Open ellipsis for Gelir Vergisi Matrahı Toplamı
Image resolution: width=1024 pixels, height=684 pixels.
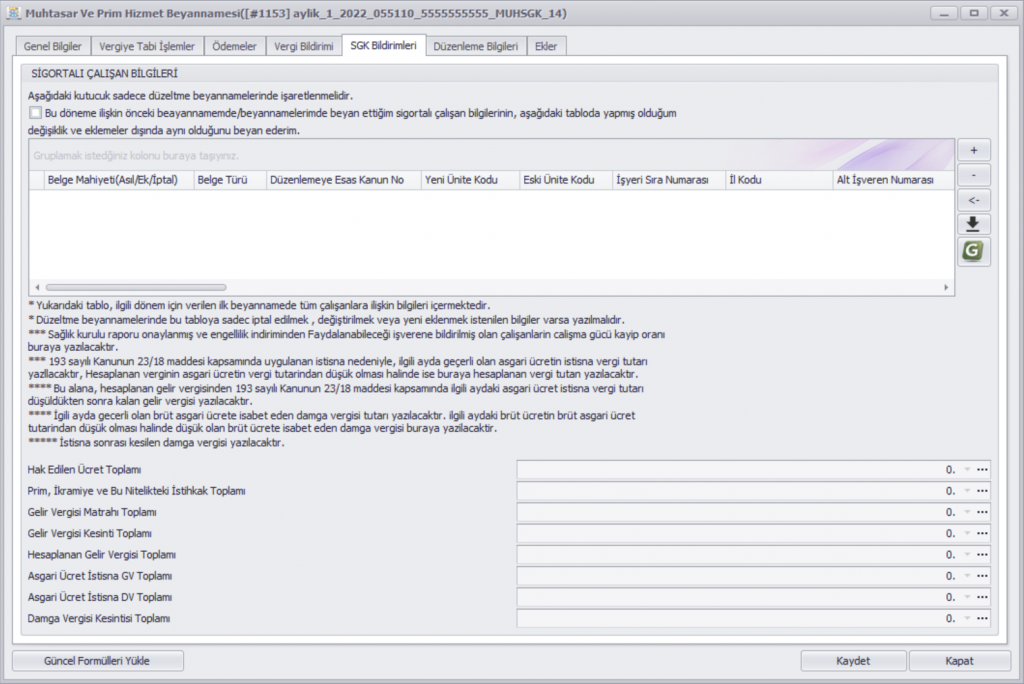point(982,512)
